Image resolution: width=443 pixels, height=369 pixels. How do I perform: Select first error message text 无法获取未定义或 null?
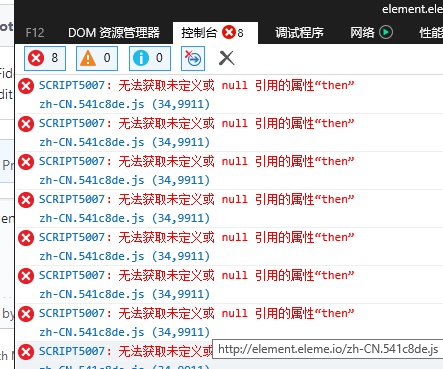(x=183, y=85)
